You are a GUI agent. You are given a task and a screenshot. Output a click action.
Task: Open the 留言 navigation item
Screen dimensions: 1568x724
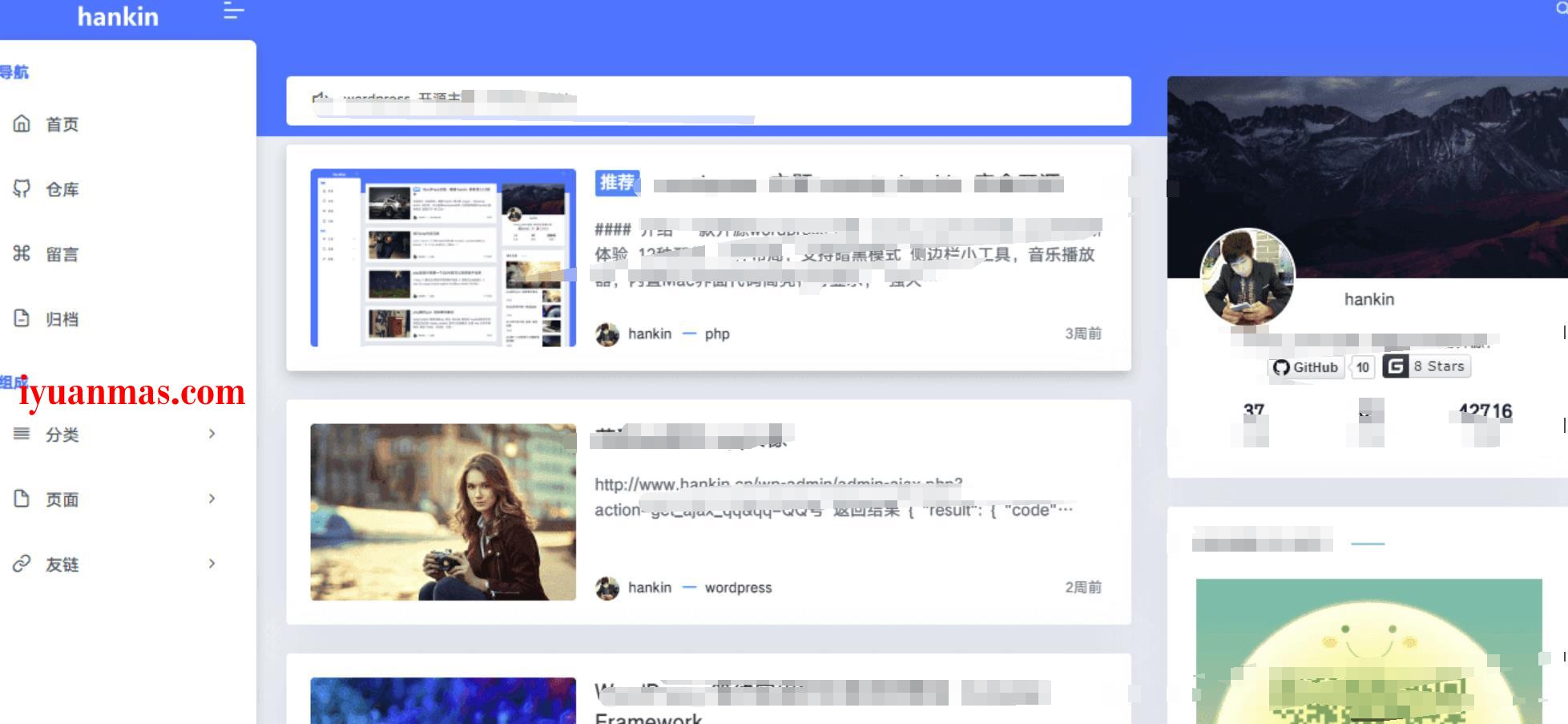coord(62,254)
